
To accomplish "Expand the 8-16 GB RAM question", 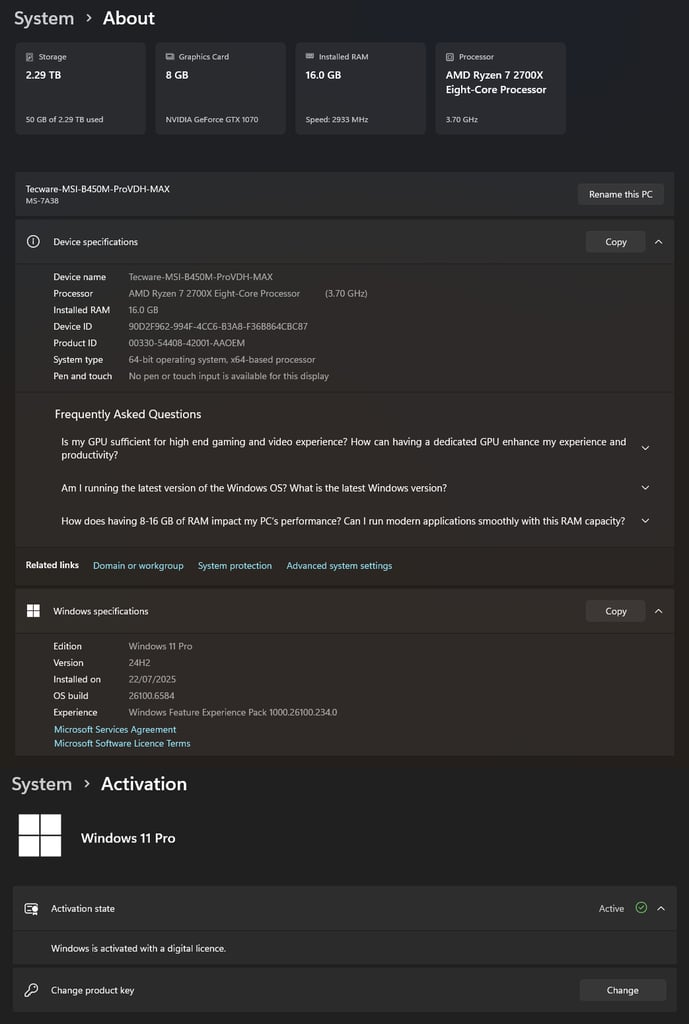I will 645,521.
